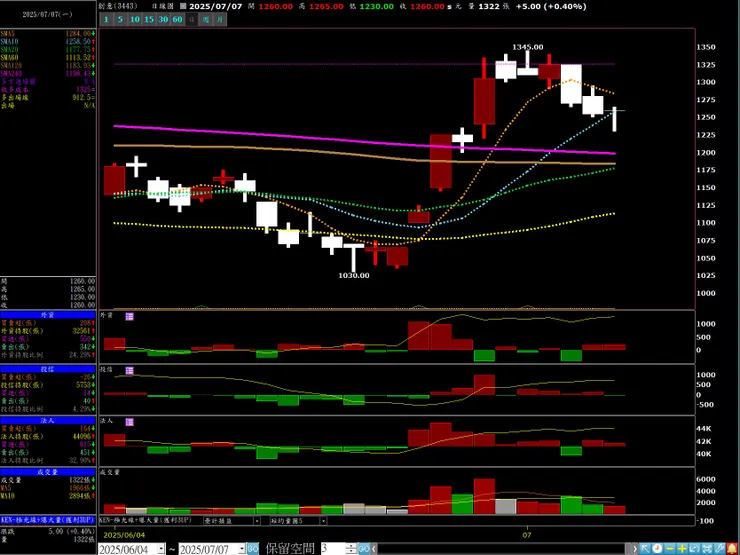Select the cursor arrow tool in the bottom toolbar
This screenshot has height=555, width=740.
tap(645, 549)
